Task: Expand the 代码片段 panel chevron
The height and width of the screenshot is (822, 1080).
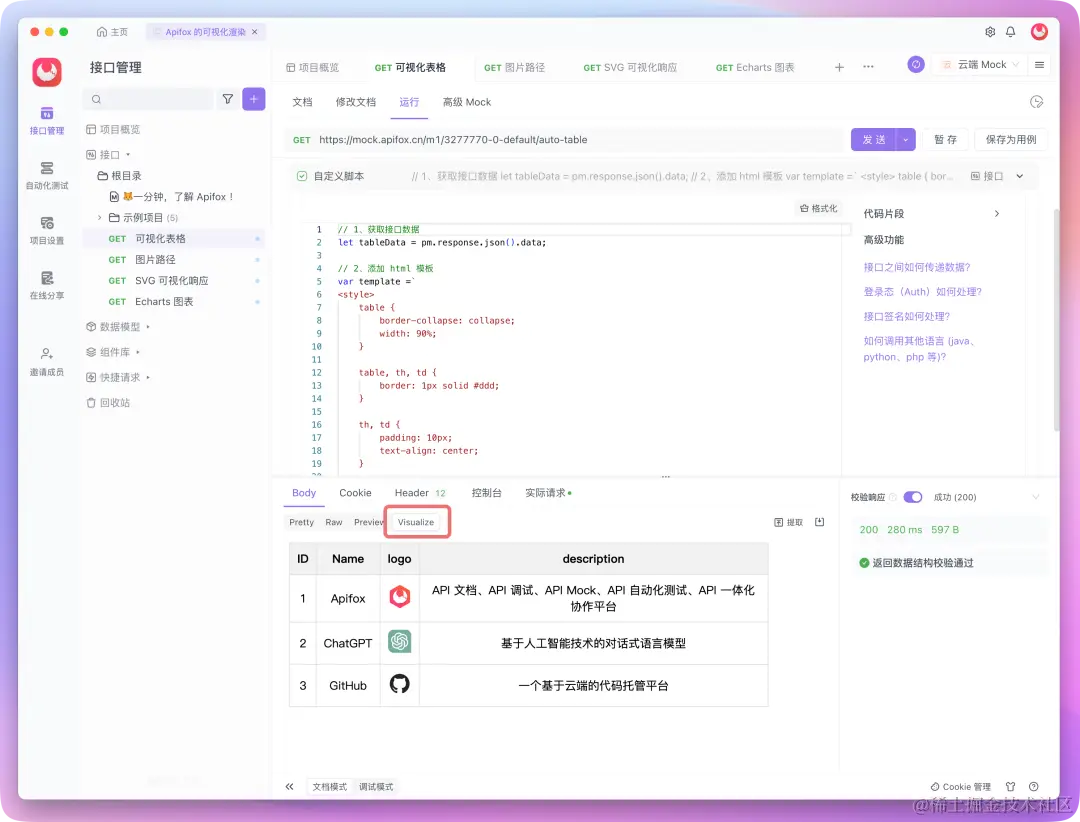Action: 997,214
